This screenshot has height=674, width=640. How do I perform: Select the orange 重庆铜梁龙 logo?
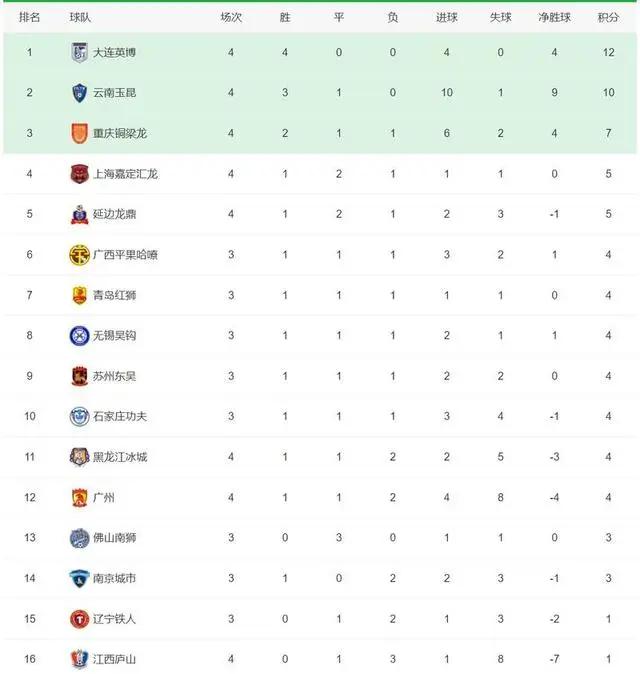click(79, 133)
